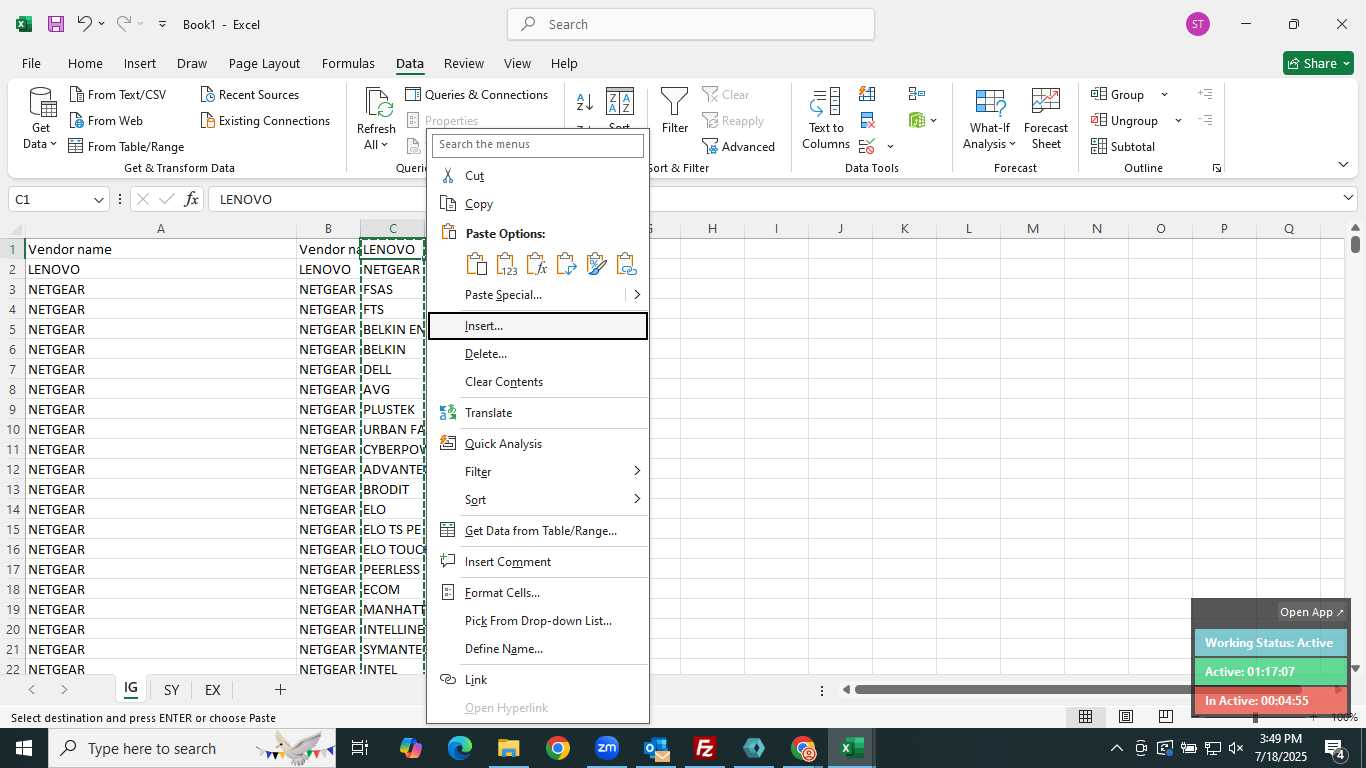Open the Page Layout tab
1366x768 pixels.
click(264, 63)
